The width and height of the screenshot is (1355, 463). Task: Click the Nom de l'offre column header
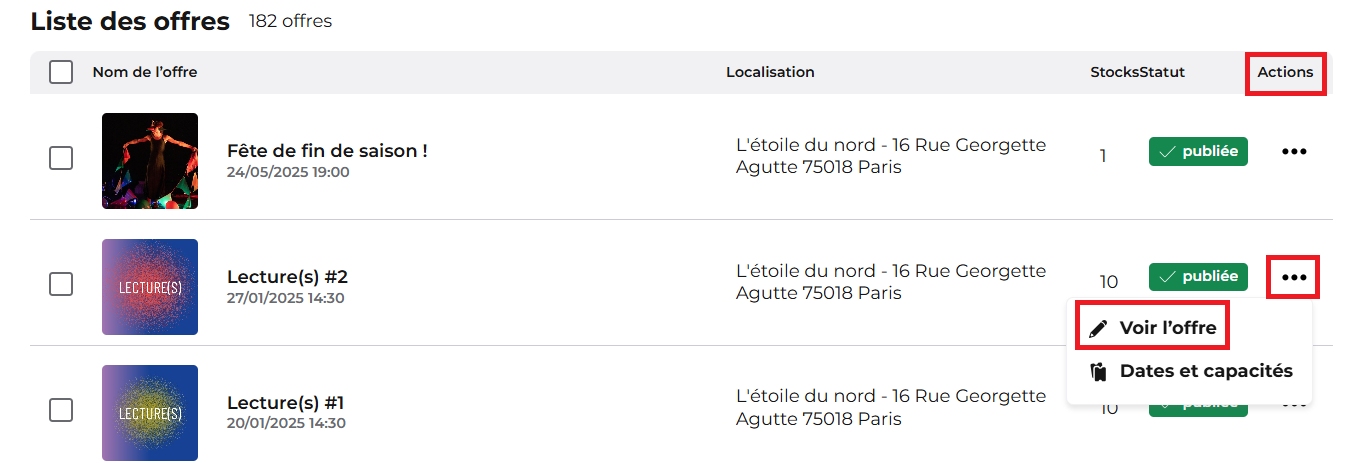[x=145, y=72]
